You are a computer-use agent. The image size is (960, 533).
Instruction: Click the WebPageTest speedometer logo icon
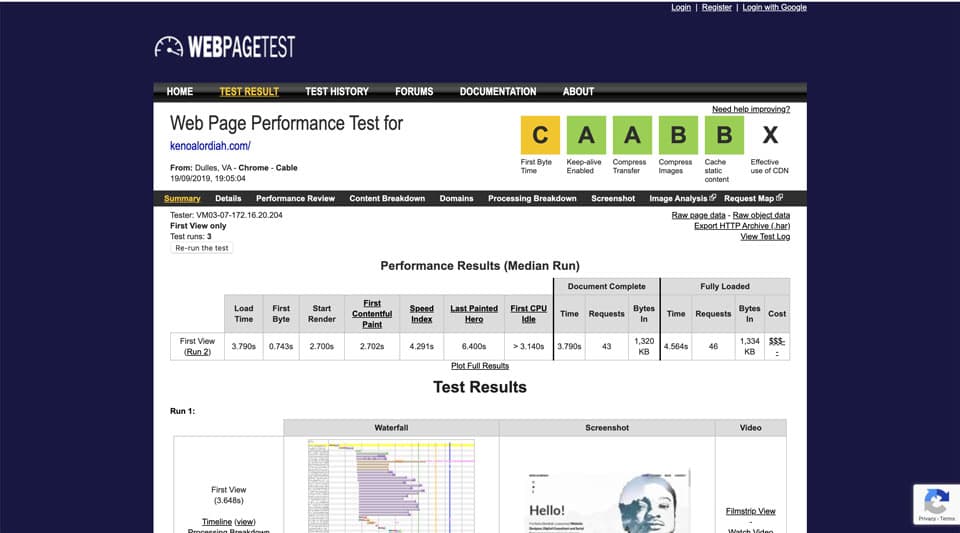tap(168, 47)
